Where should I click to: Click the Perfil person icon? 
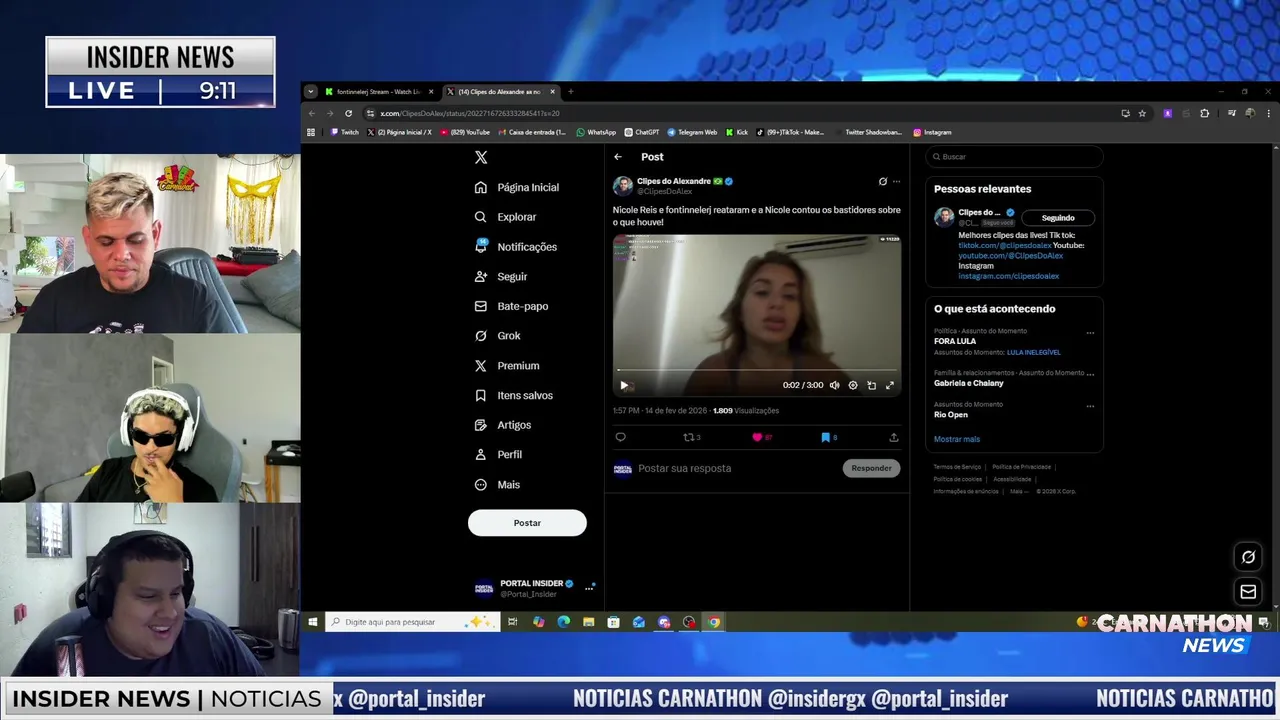click(481, 454)
